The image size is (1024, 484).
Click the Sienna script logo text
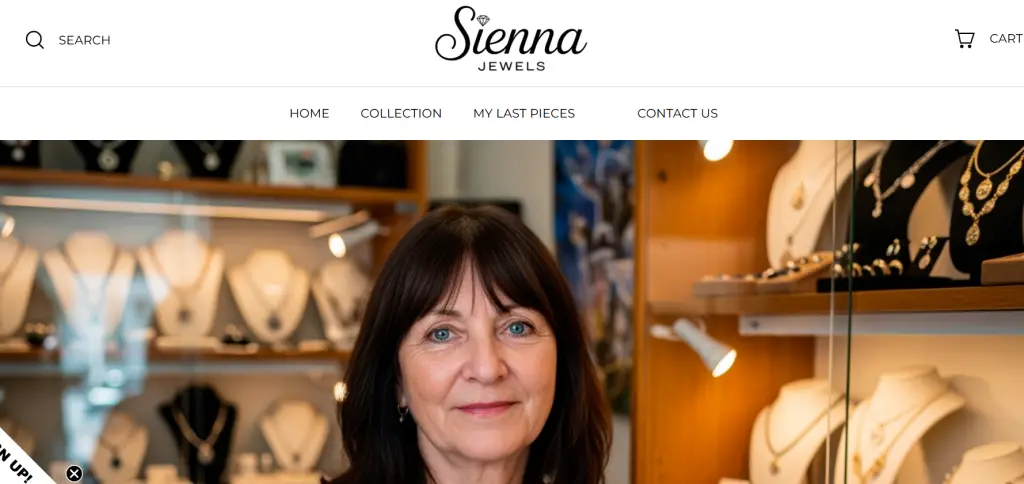point(511,34)
